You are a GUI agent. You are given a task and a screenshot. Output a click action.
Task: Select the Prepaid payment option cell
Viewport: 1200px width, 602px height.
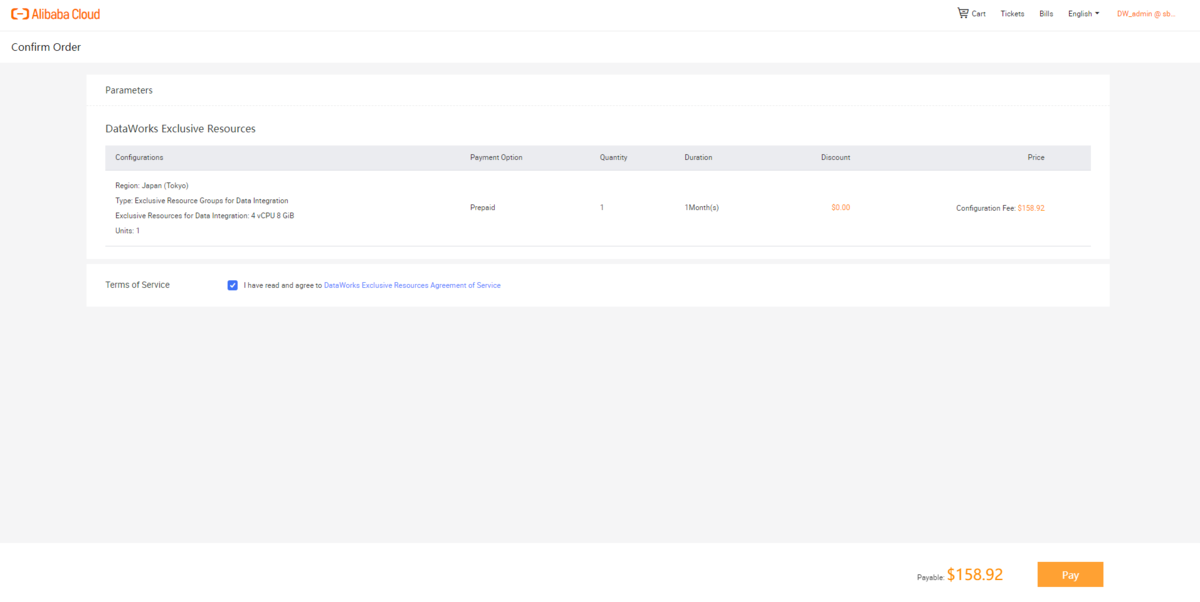coord(482,208)
